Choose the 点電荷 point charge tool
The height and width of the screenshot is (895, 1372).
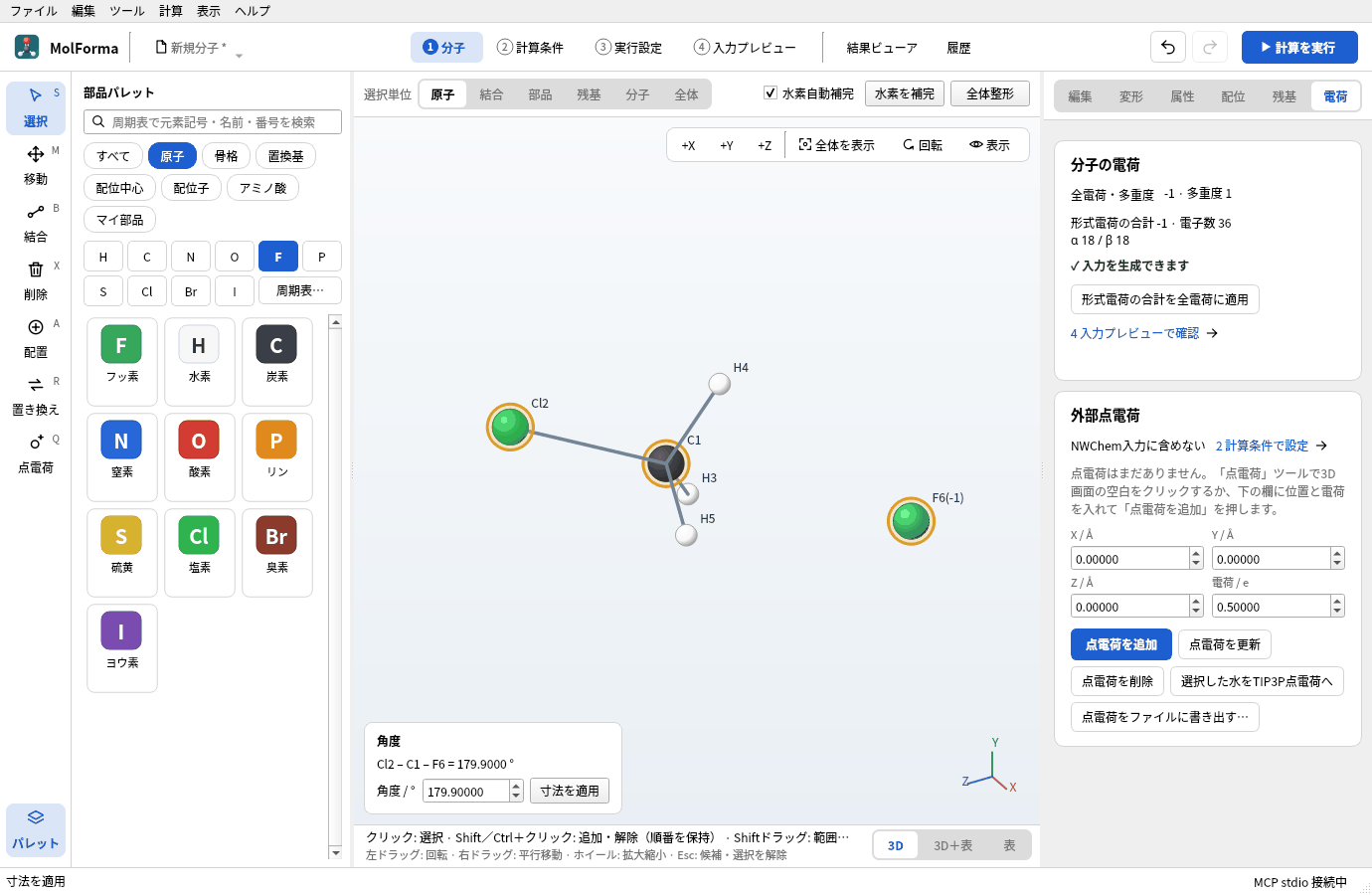point(36,453)
